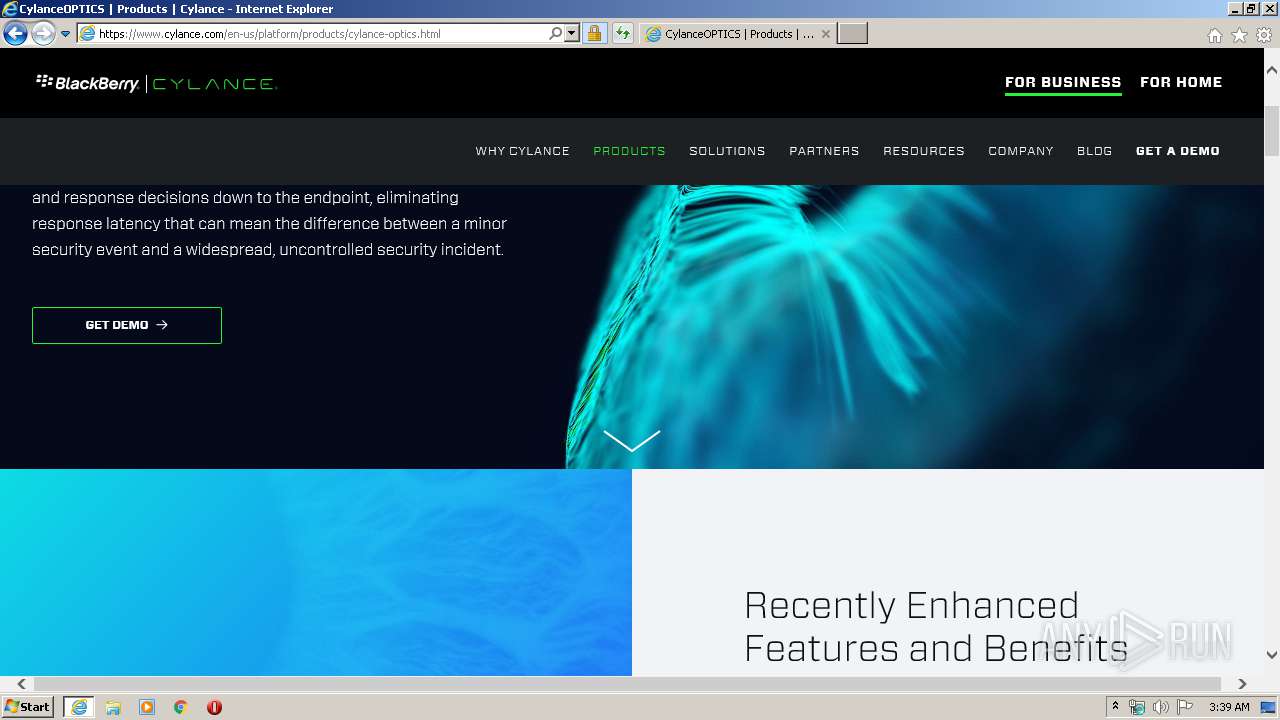The width and height of the screenshot is (1280, 720).
Task: Close the CylanceOPTICS tab
Action: click(x=826, y=34)
